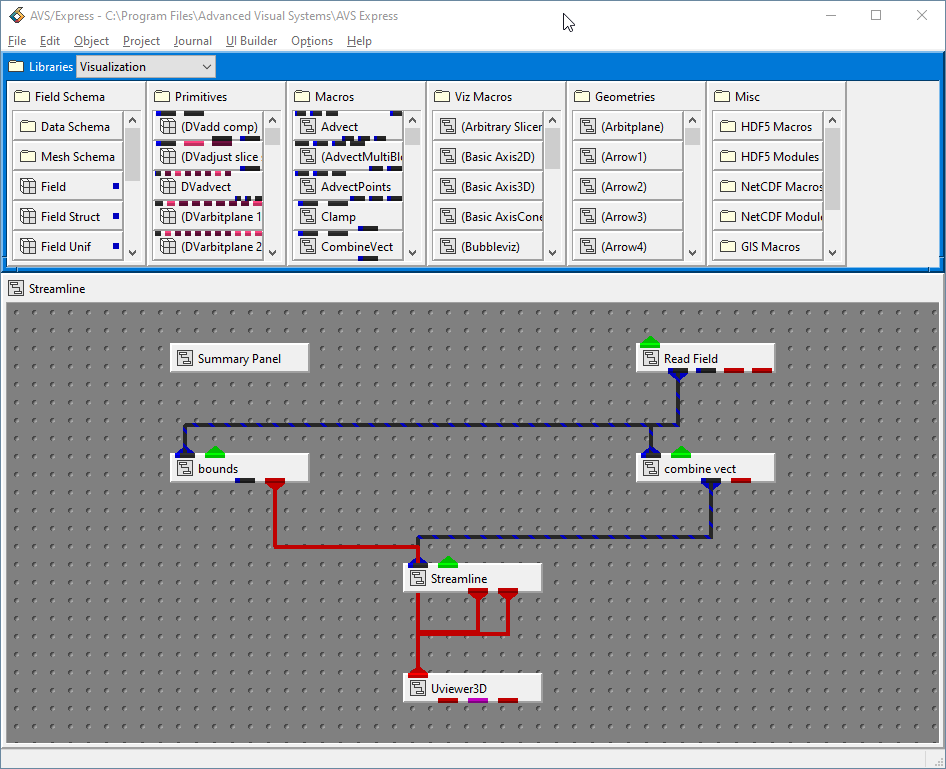Select the bounds module in network
This screenshot has width=946, height=769.
pyautogui.click(x=240, y=469)
